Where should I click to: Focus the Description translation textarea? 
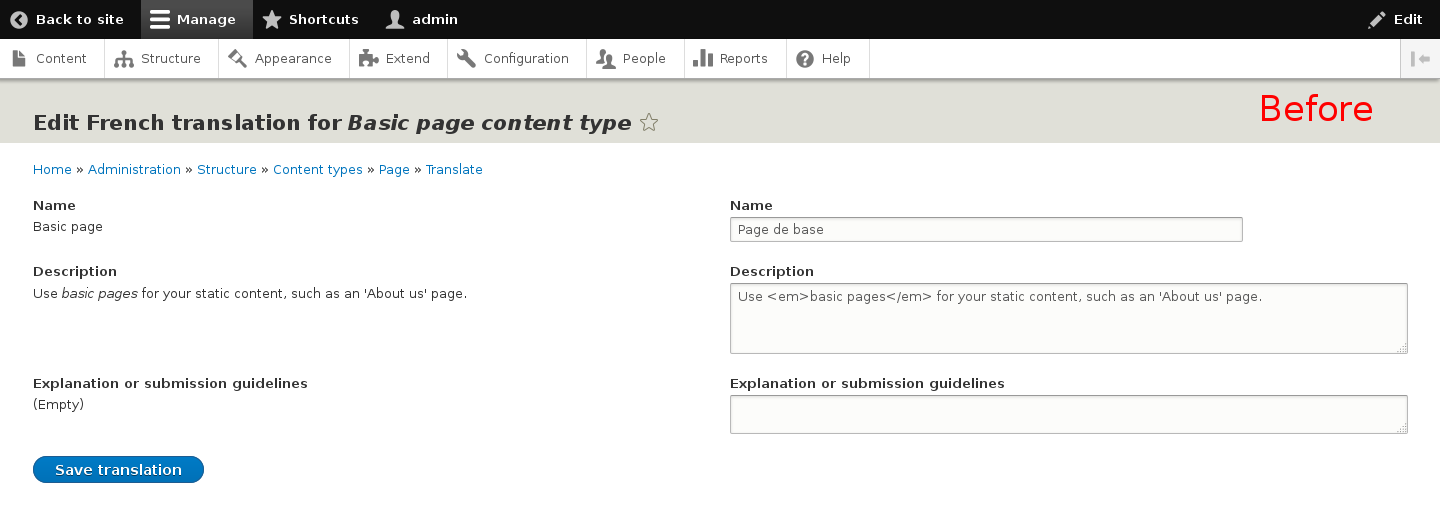coord(1069,318)
